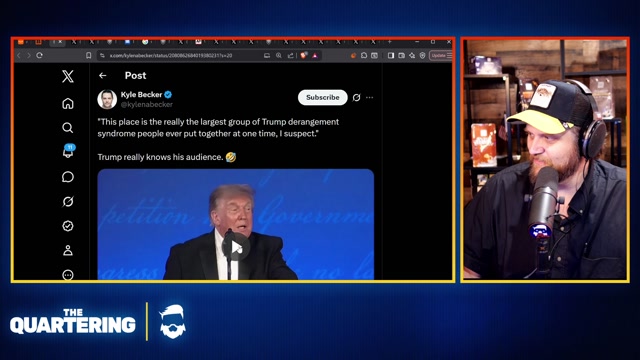Open the extensions puzzle icon in toolbar
This screenshot has height=360, width=640.
pyautogui.click(x=364, y=56)
